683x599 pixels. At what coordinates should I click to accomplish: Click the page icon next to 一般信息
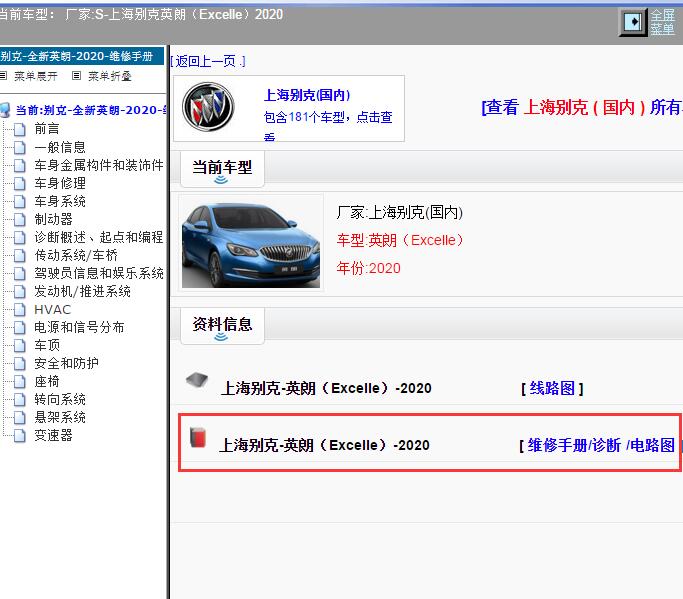[20, 147]
